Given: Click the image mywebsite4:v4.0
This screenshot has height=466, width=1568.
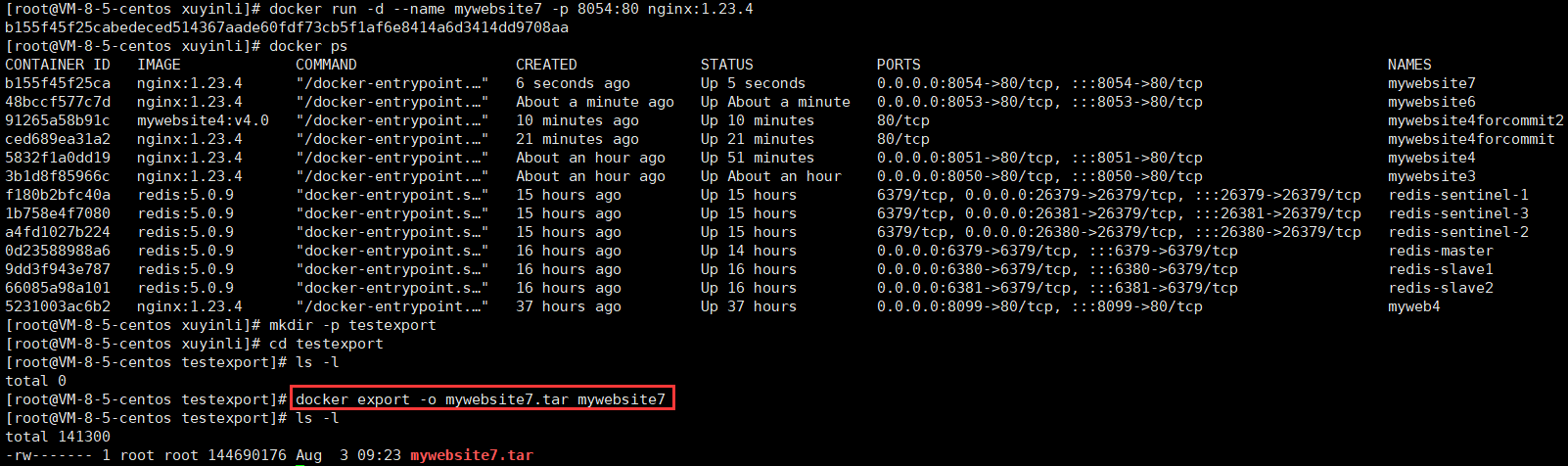Looking at the screenshot, I should pyautogui.click(x=203, y=120).
